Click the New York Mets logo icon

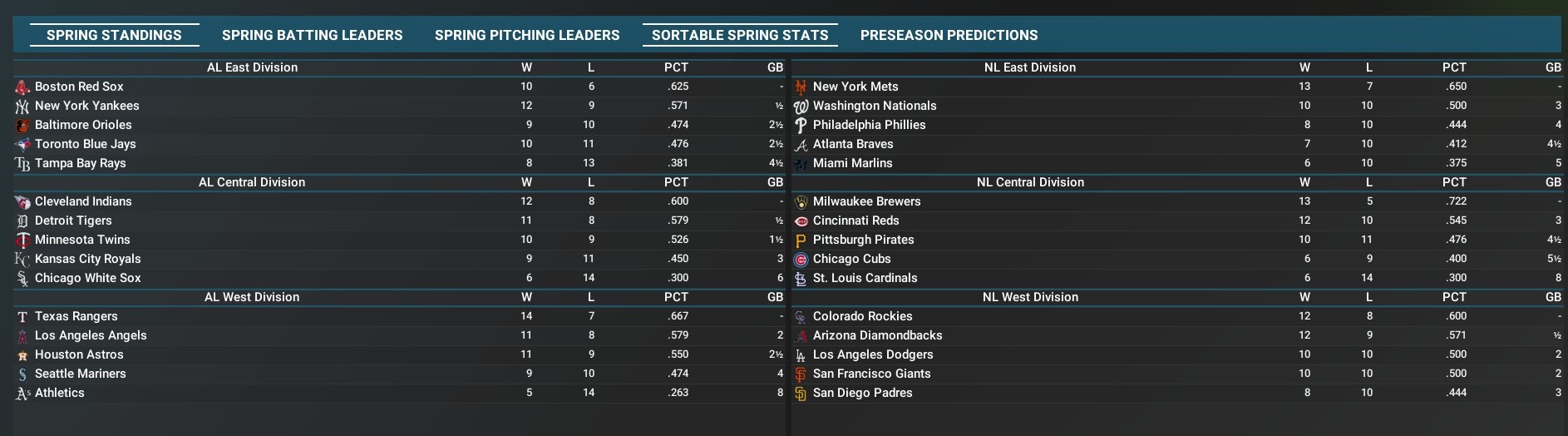[801, 87]
